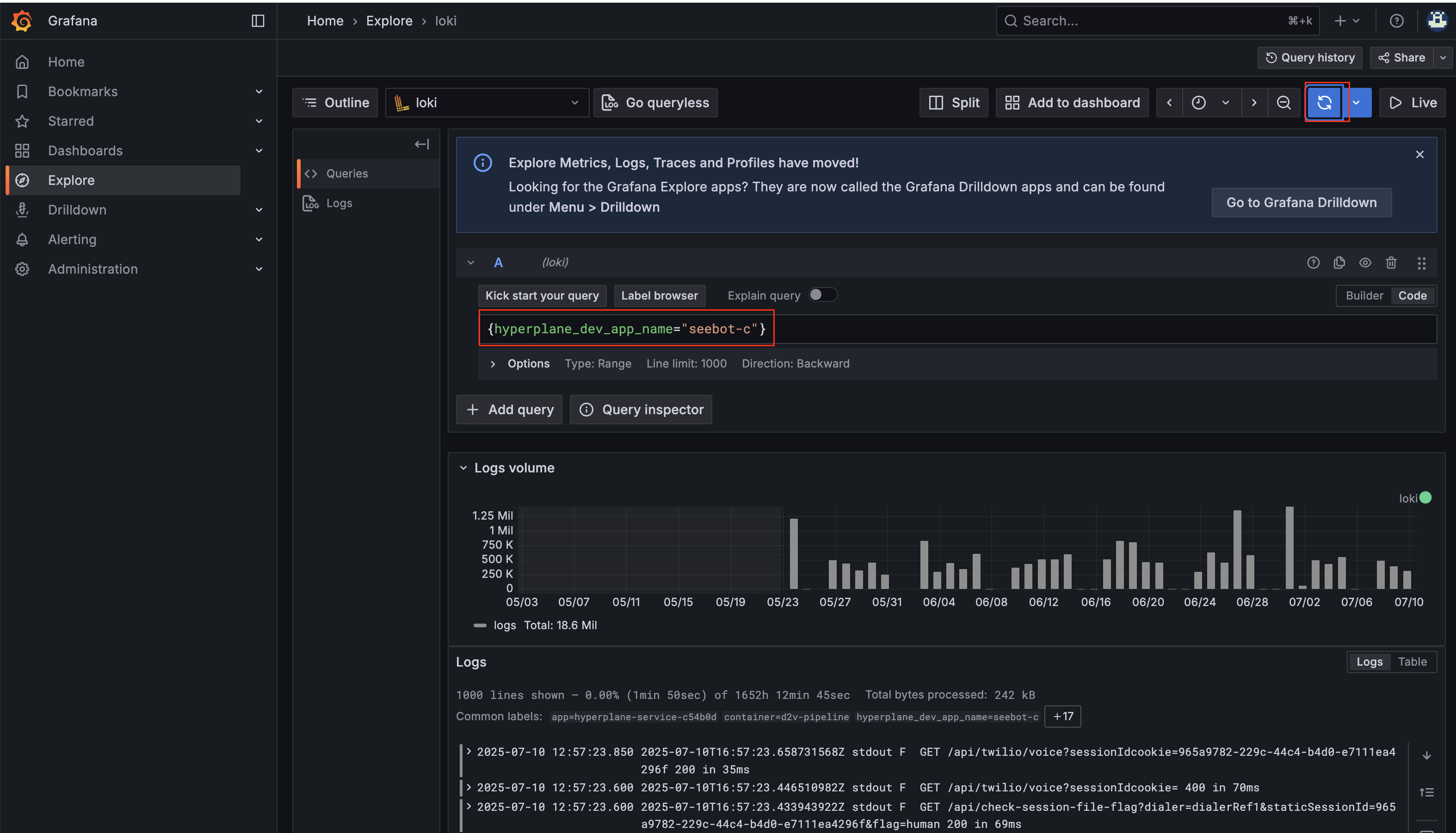Select Logs in the outline pane

(x=368, y=203)
